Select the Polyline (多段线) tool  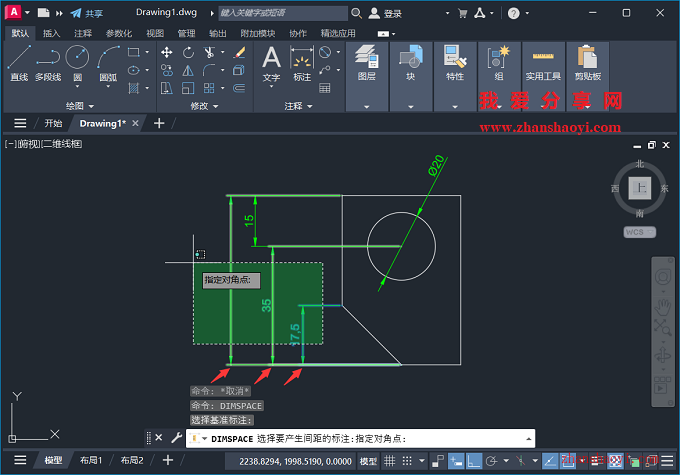click(48, 63)
